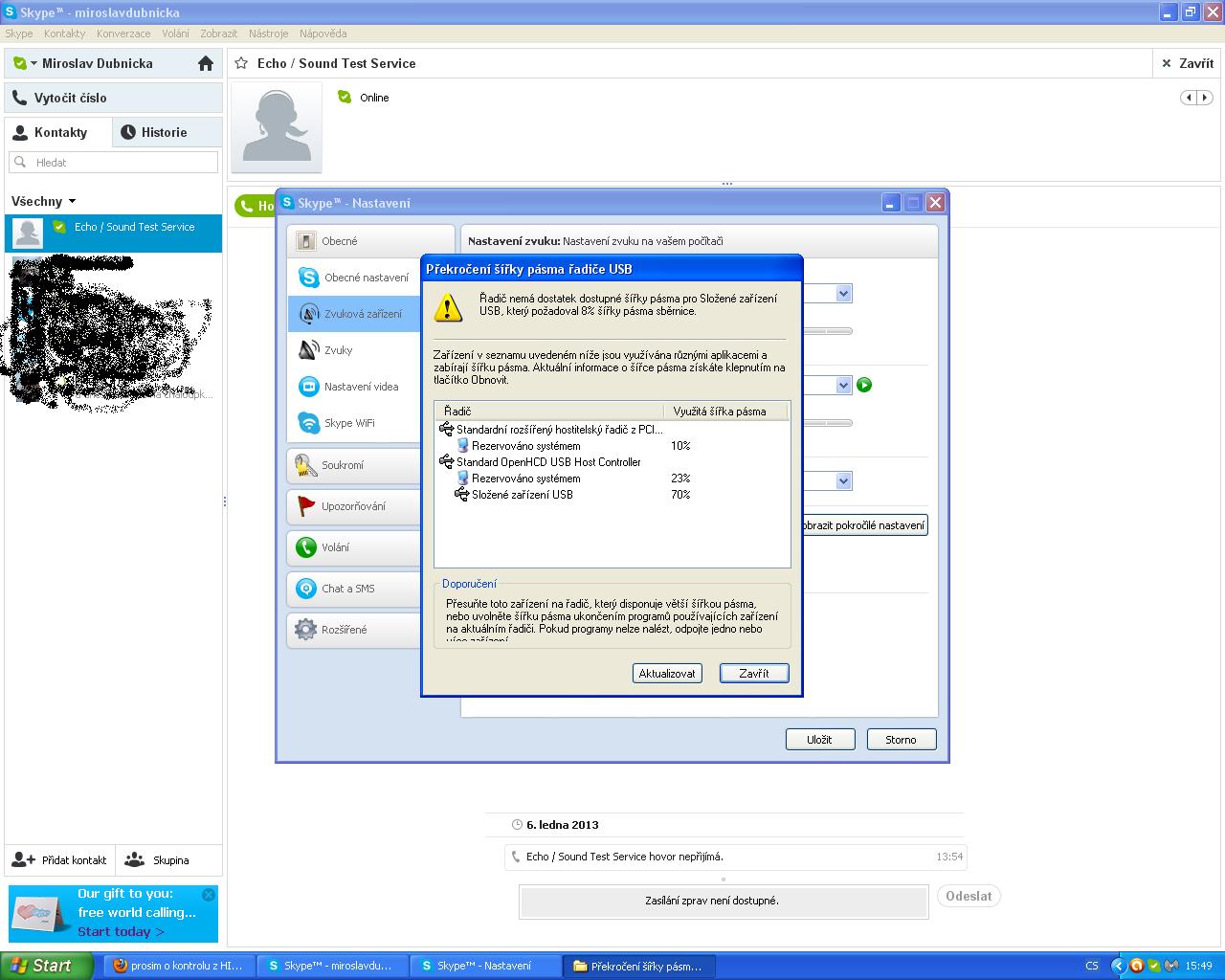
Task: Click the Hledat search field
Action: (x=113, y=163)
